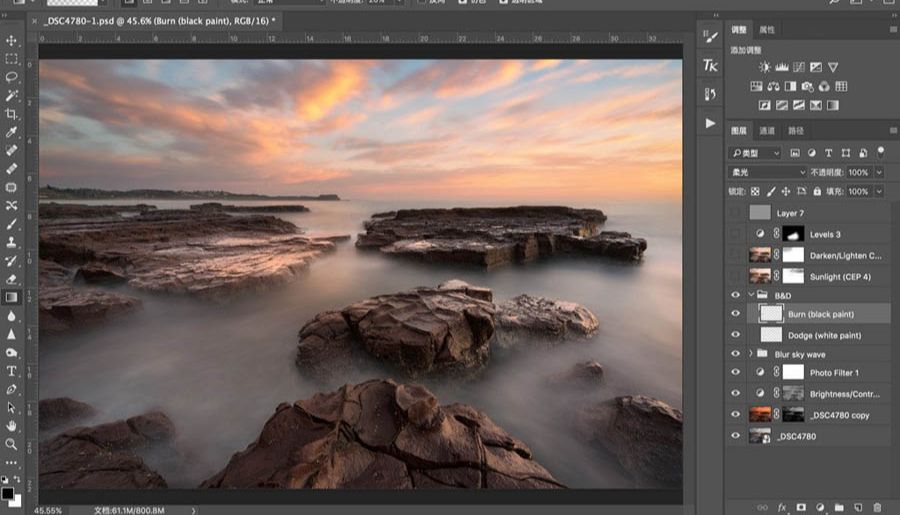Screen dimensions: 900x515
Task: Hide the _DSC4780 copy layer
Action: tap(735, 415)
